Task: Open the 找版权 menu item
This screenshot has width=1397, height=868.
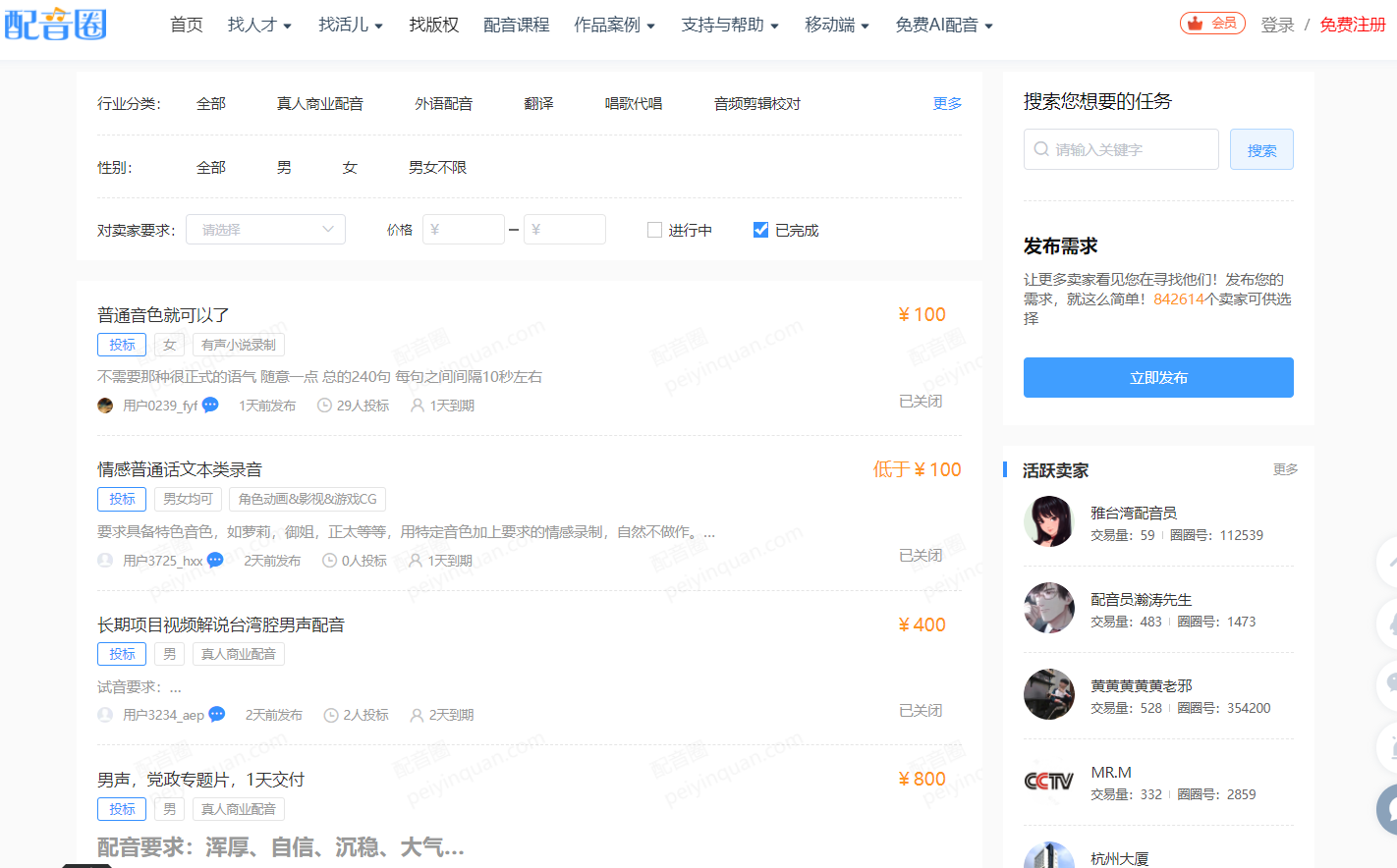Action: pos(433,24)
